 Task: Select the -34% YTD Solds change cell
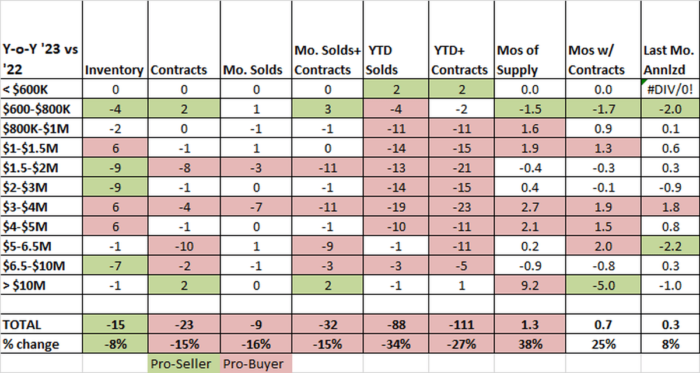[x=396, y=344]
